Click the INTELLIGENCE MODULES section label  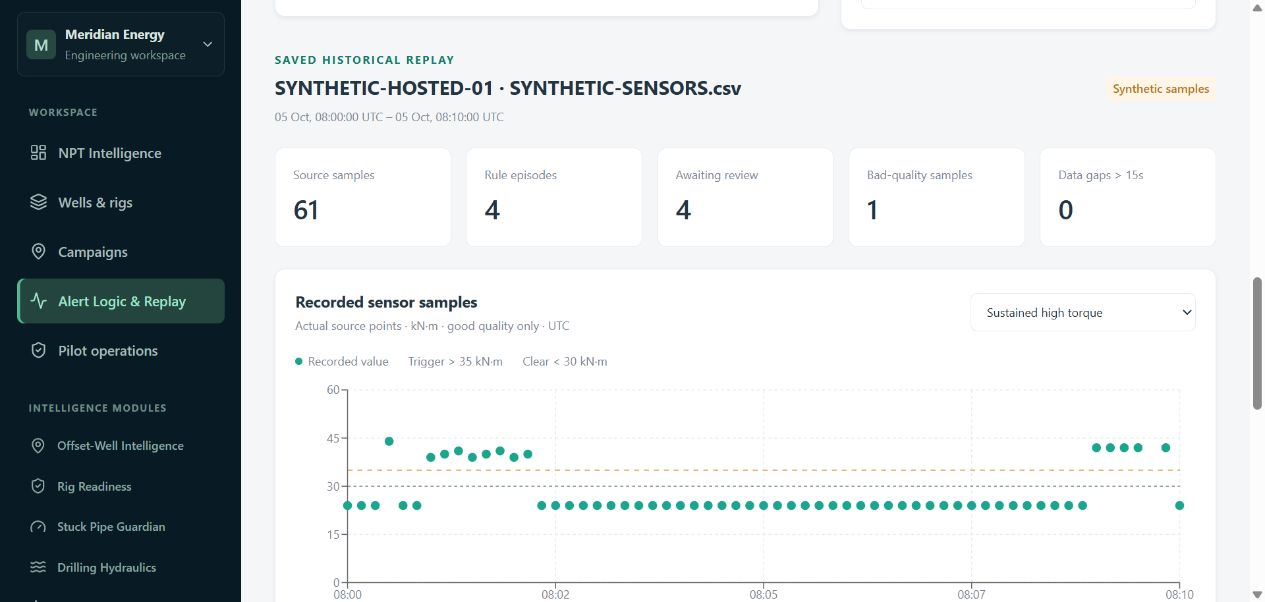(x=98, y=408)
